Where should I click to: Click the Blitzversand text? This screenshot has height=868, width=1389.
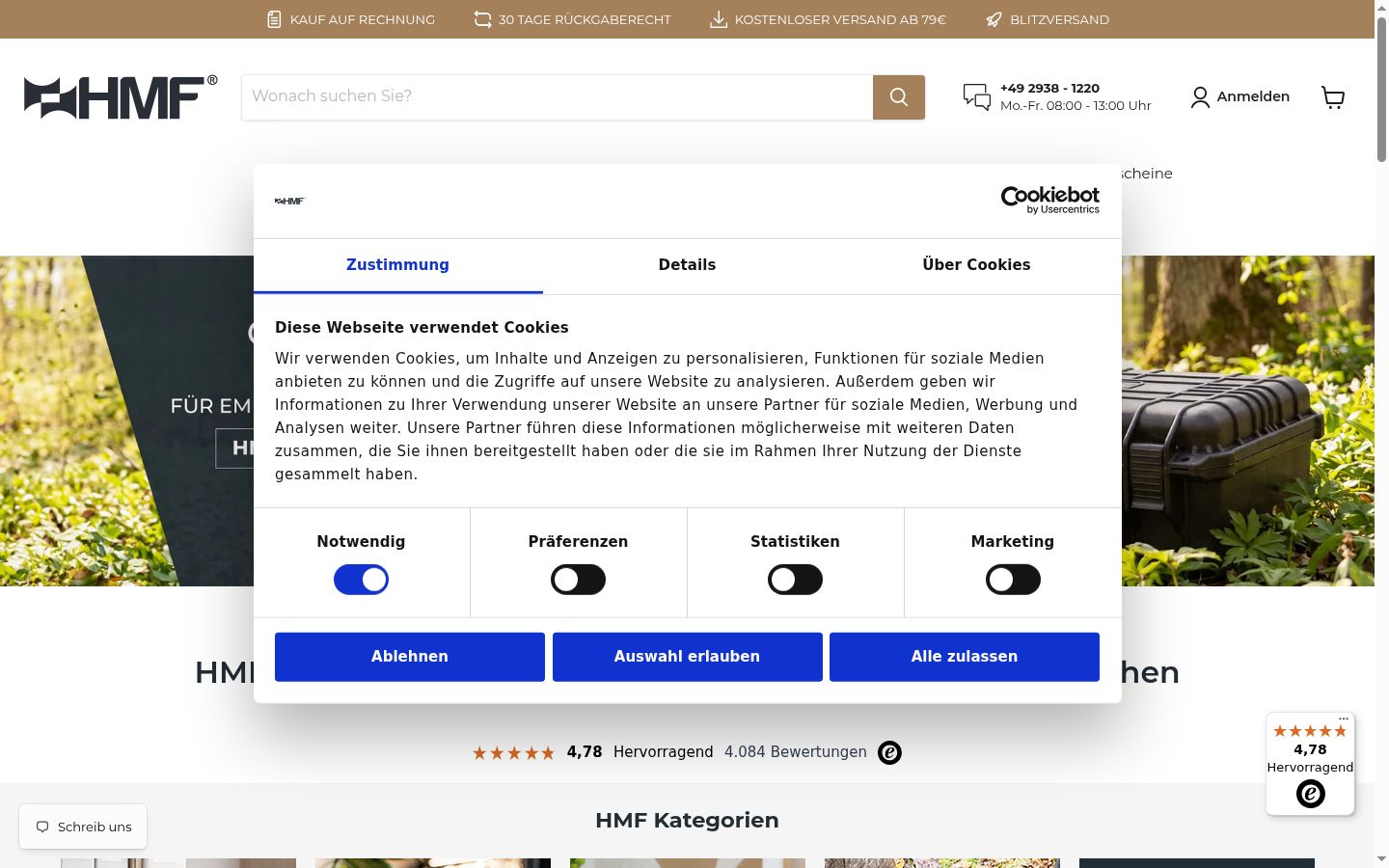click(1059, 19)
